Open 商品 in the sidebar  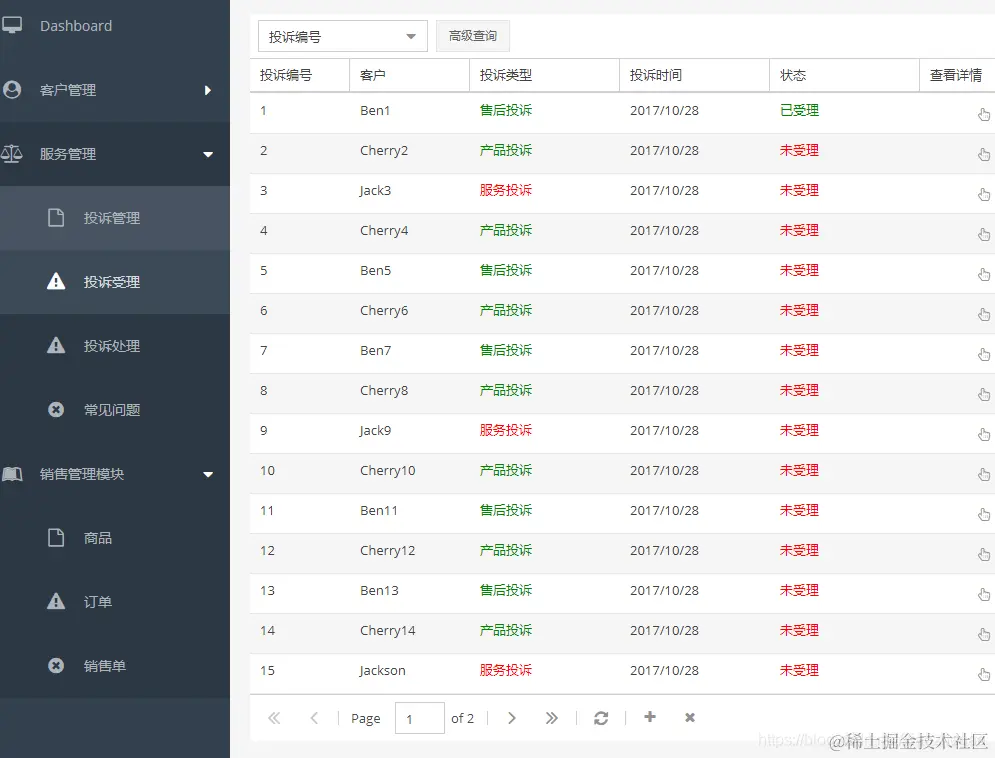tap(115, 538)
